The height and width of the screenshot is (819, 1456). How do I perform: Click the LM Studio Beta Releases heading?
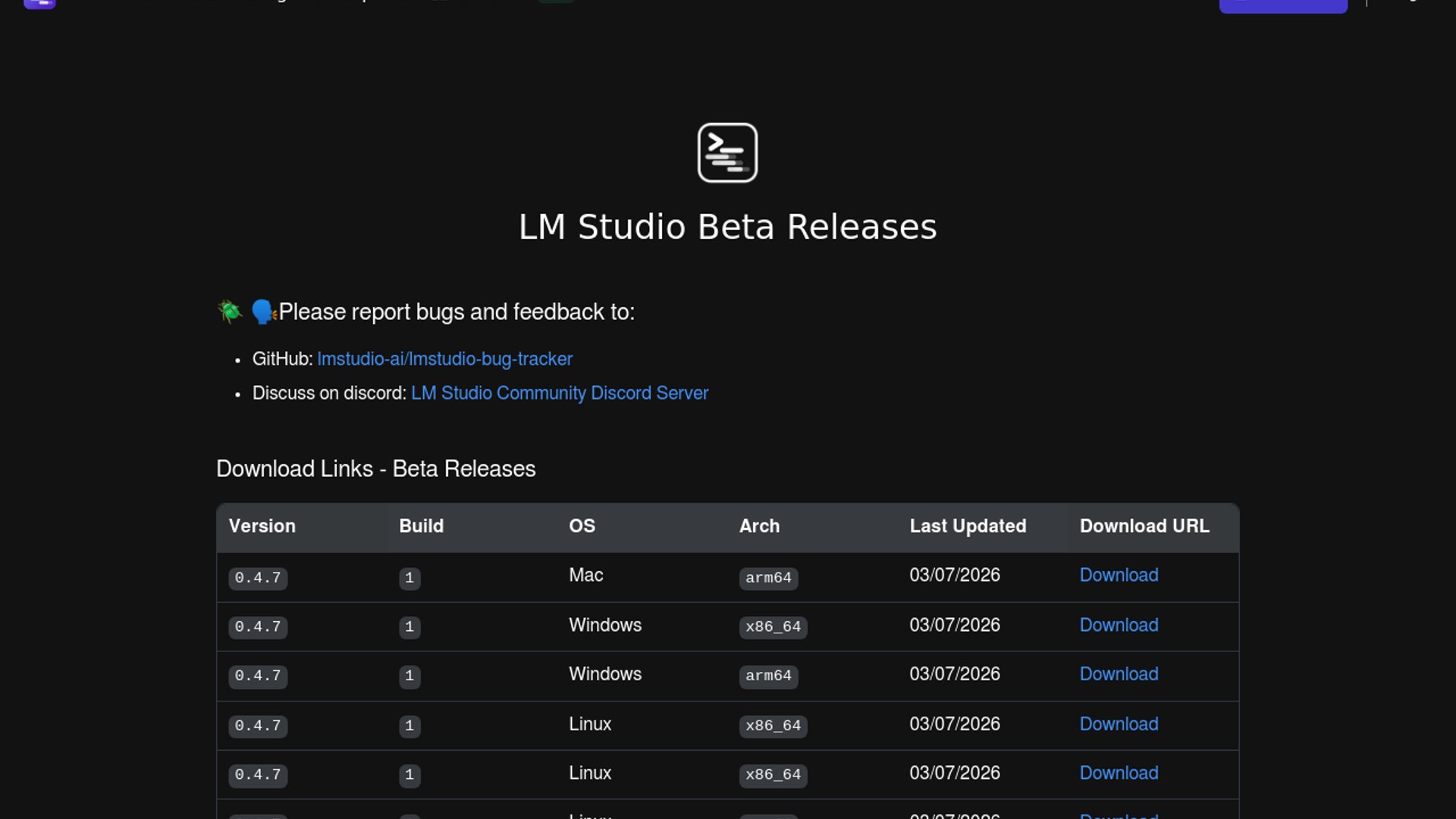pos(727,227)
